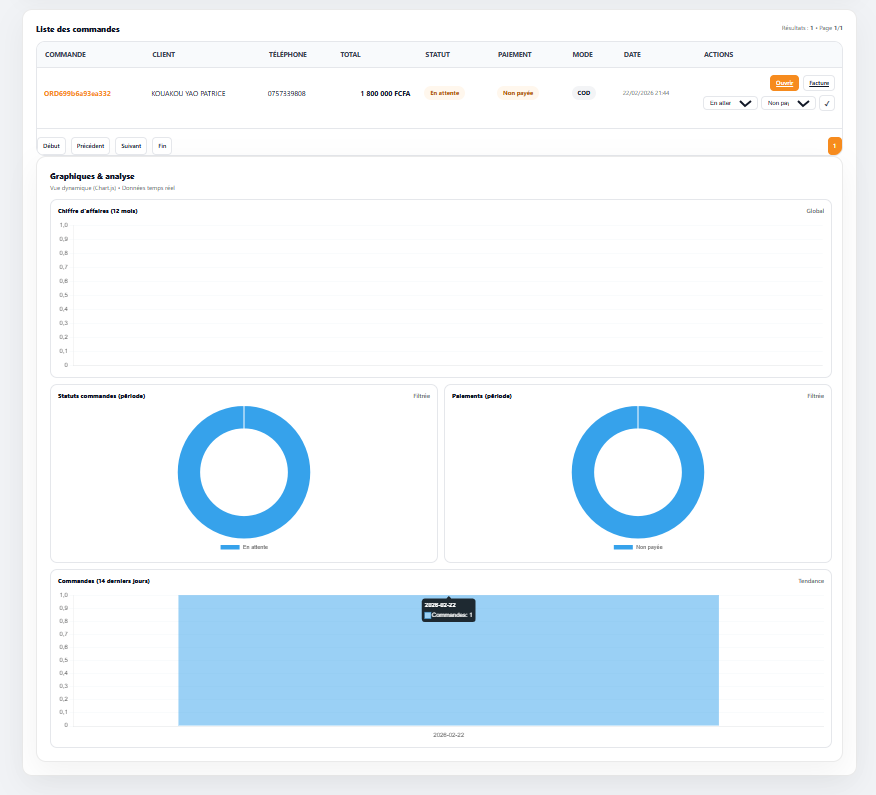The height and width of the screenshot is (795, 876).
Task: Click the Paiements donut chart ring
Action: (x=584, y=474)
